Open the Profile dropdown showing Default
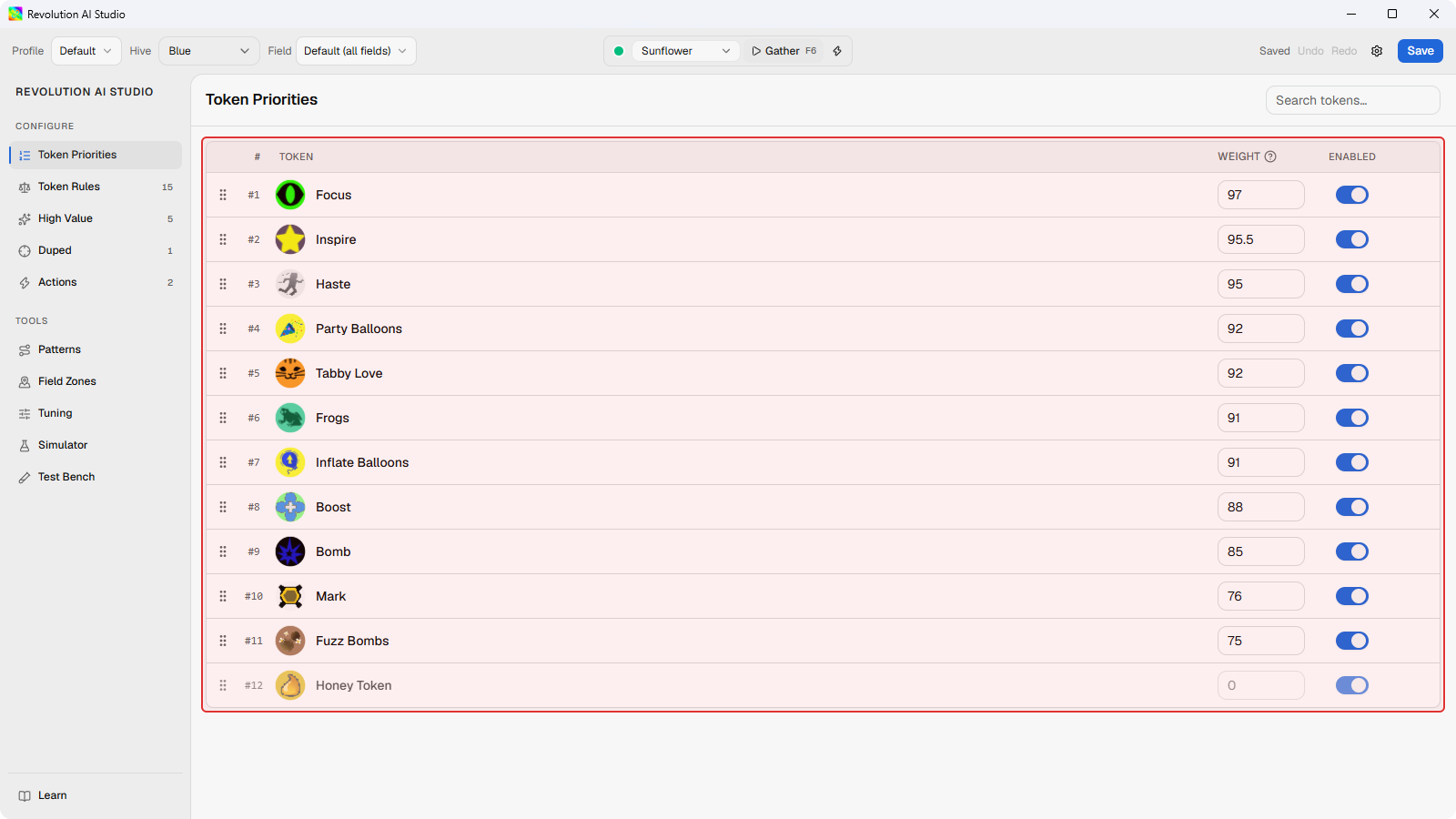The height and width of the screenshot is (819, 1456). tap(86, 51)
